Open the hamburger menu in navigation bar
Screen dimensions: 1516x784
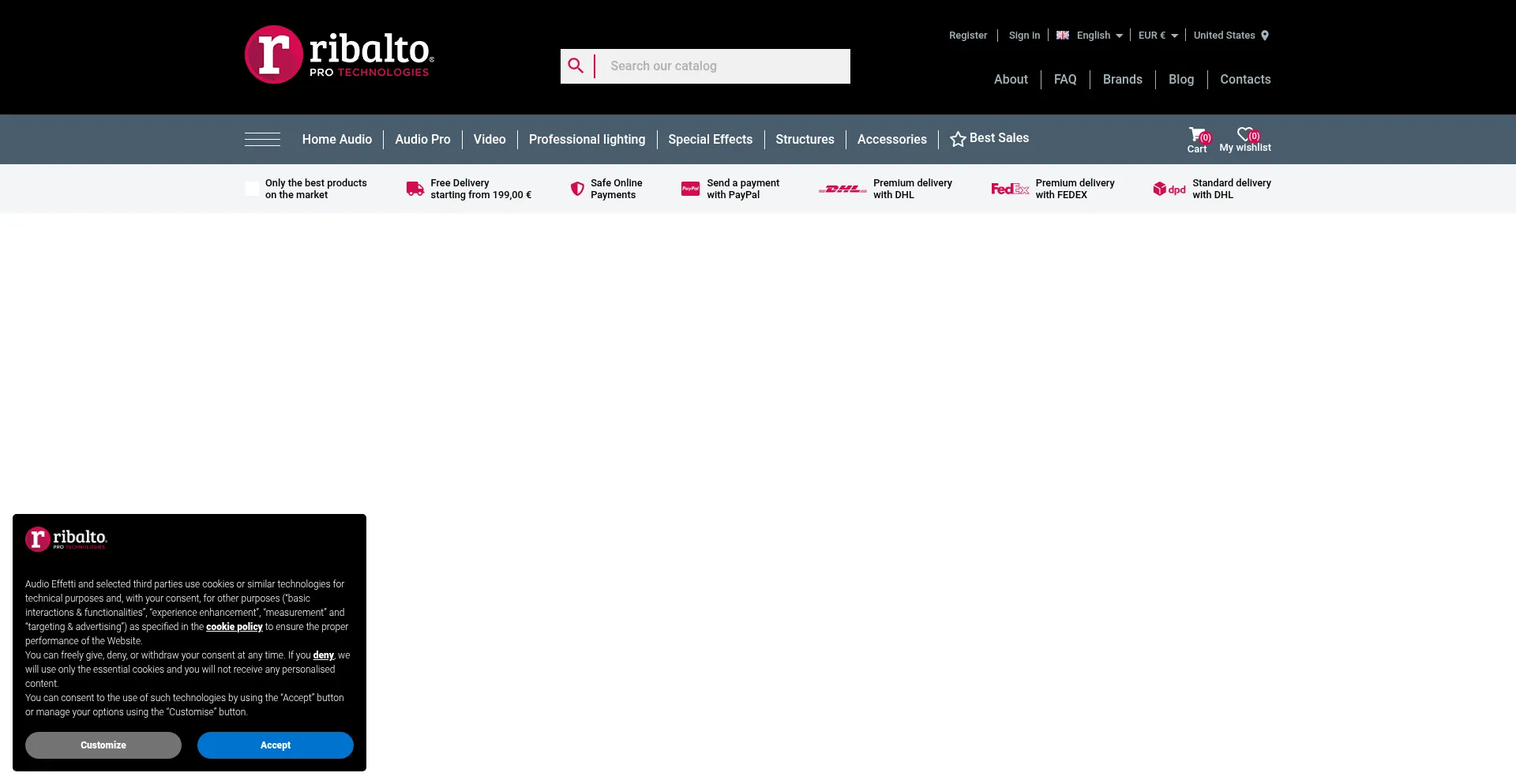(262, 140)
